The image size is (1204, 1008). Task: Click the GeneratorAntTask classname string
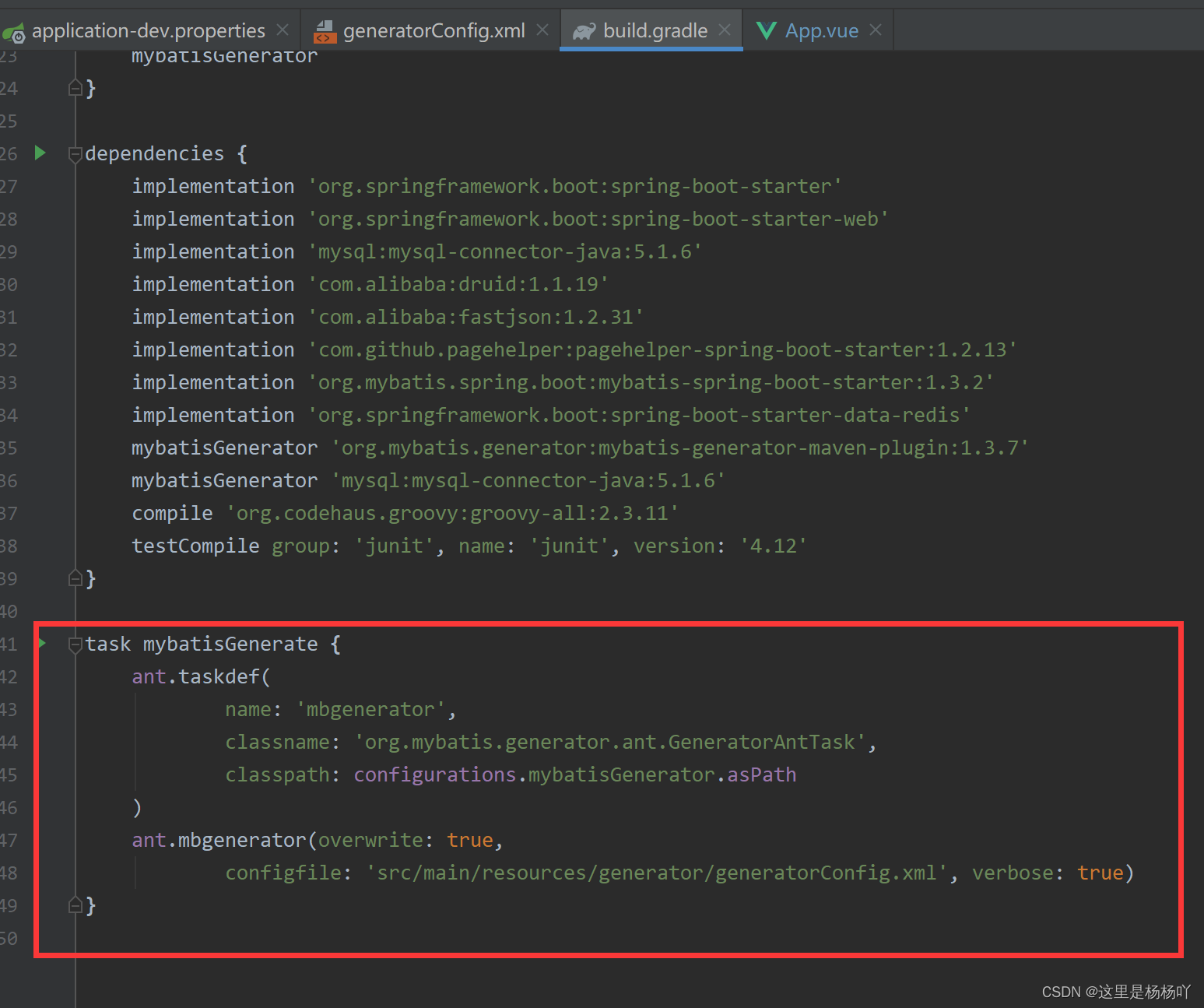click(611, 742)
